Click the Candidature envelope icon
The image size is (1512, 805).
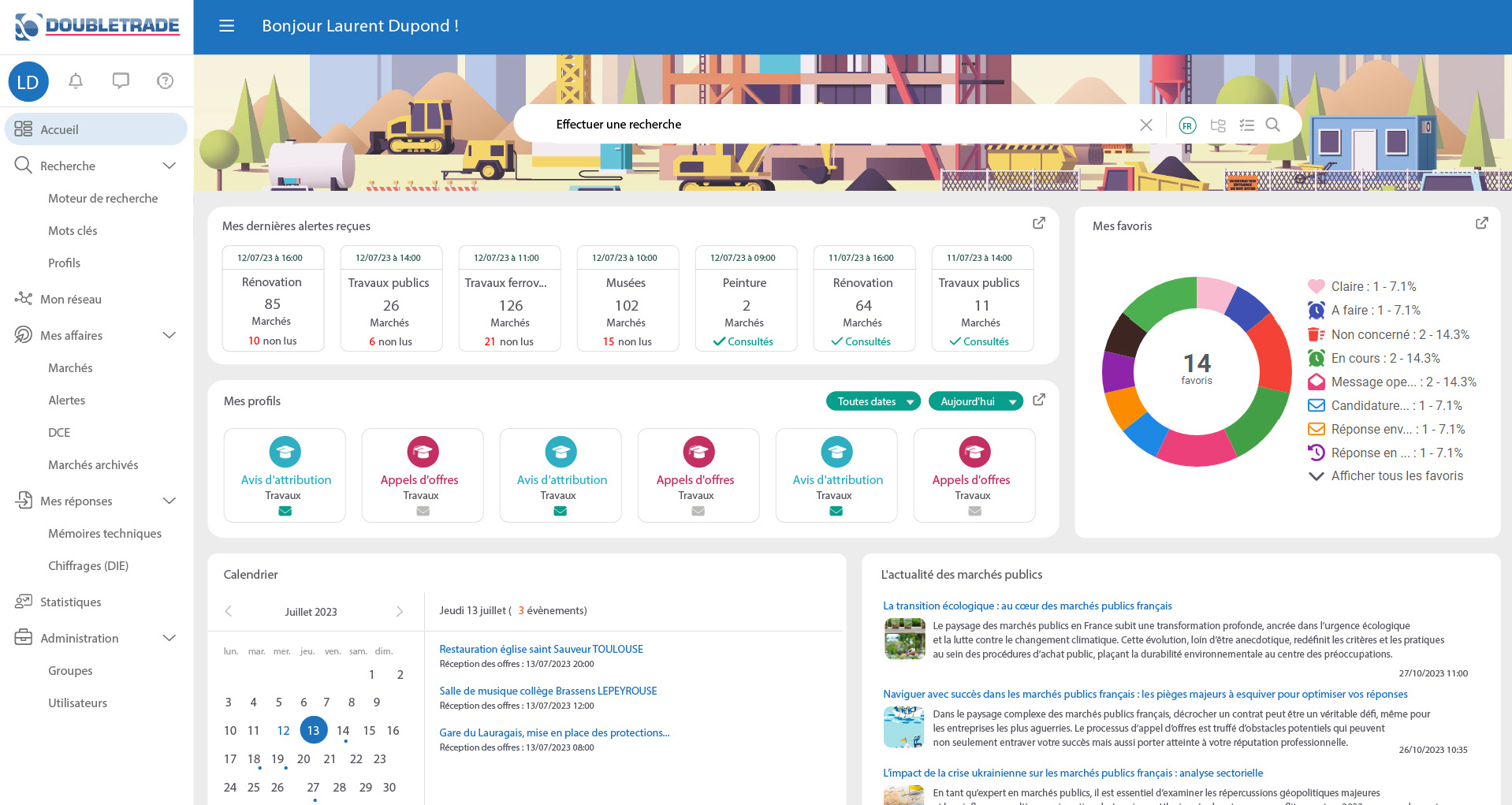[x=1316, y=405]
